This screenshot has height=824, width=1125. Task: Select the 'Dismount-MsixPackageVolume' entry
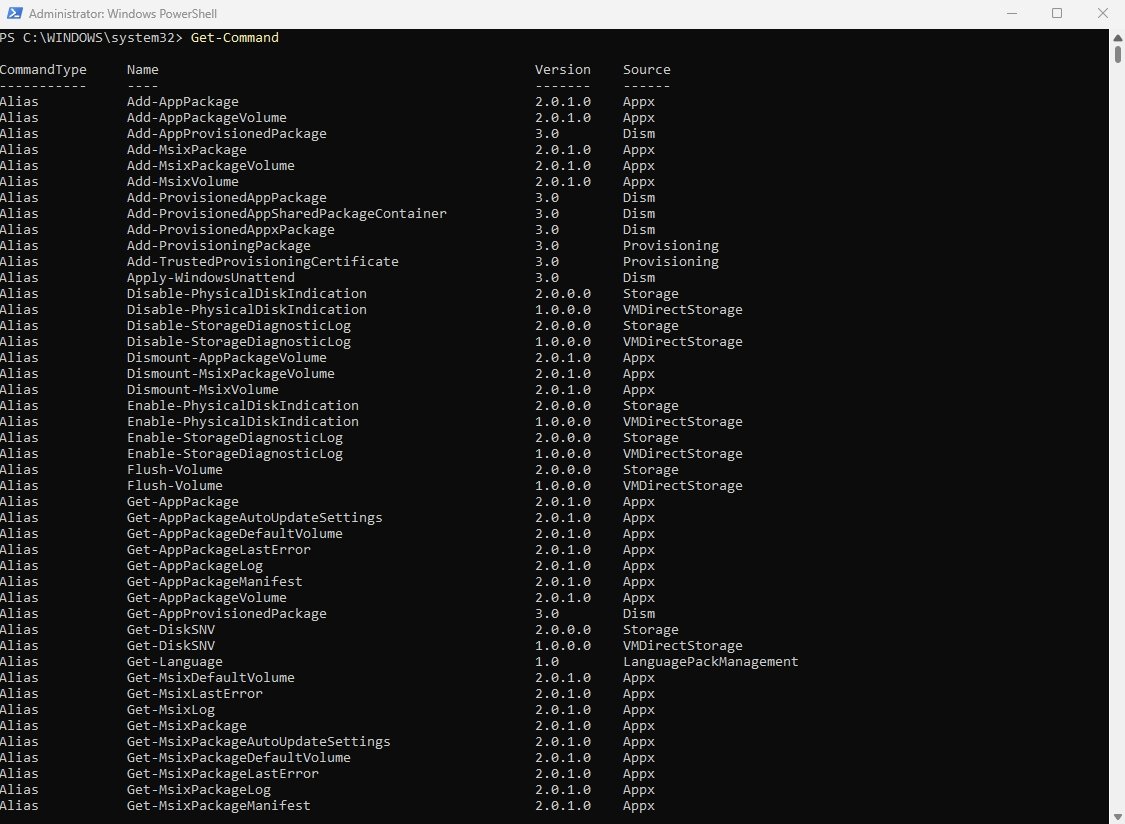pos(231,374)
